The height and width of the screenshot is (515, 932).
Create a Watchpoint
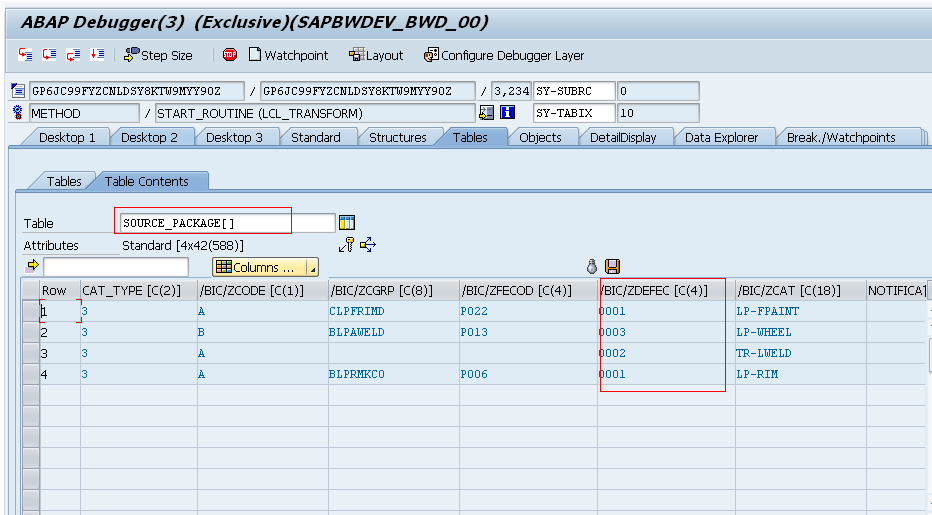coord(288,55)
